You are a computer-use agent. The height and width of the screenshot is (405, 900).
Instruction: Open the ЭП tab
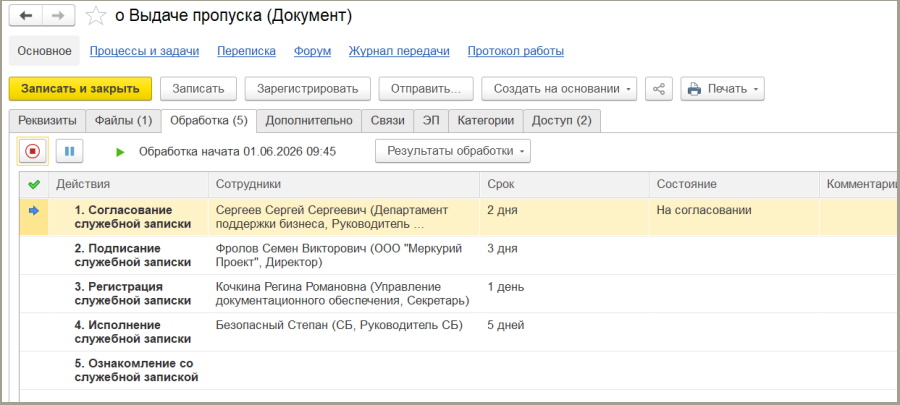click(x=430, y=120)
